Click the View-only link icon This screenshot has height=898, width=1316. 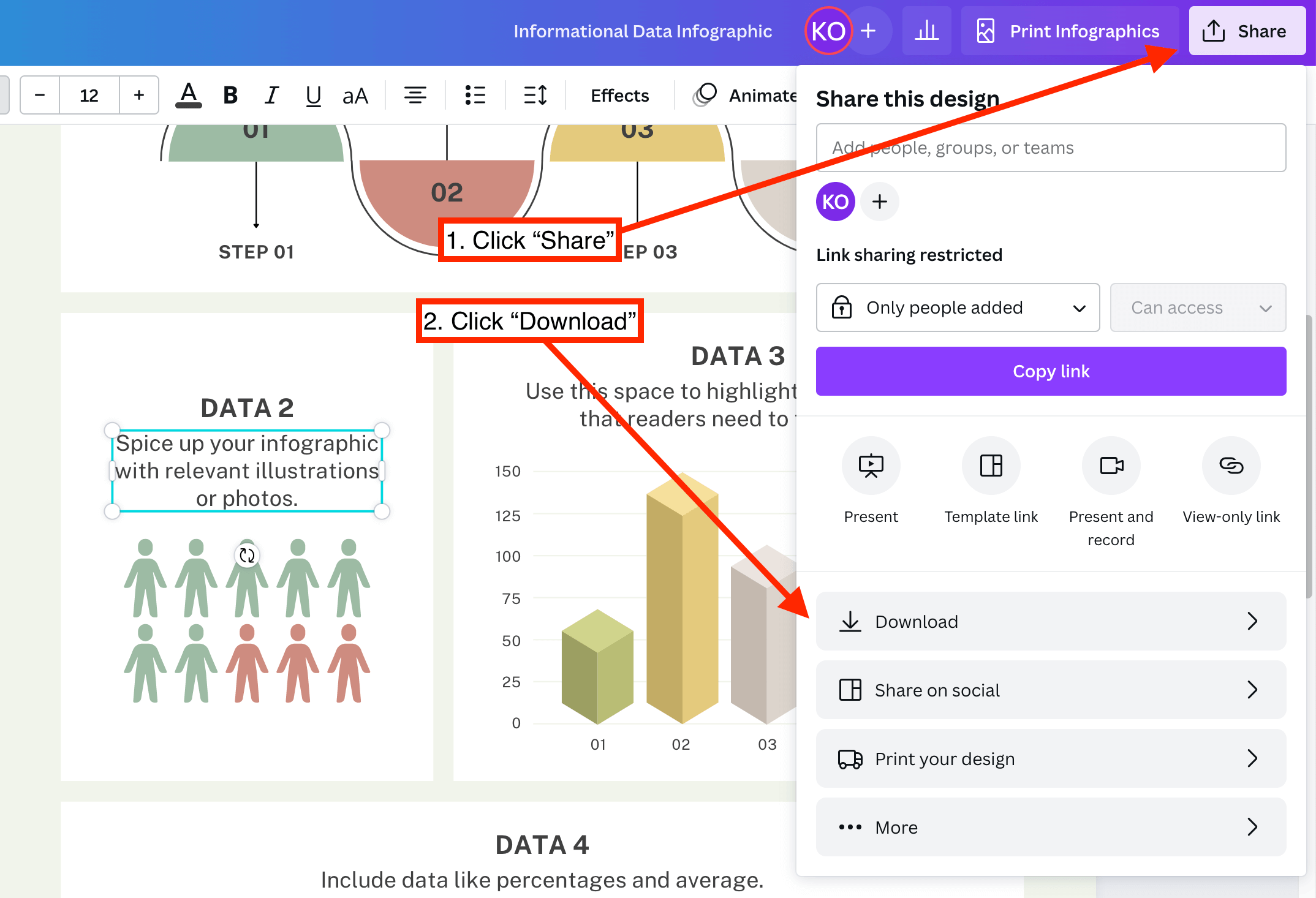coord(1231,466)
